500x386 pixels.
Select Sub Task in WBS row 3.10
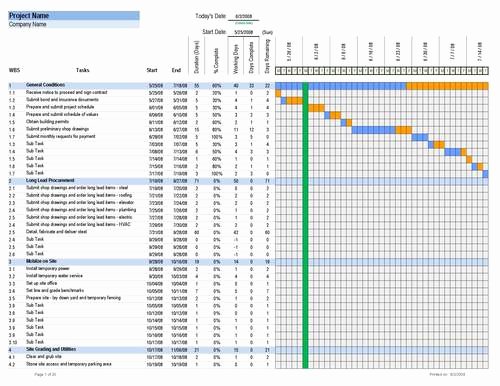point(35,342)
